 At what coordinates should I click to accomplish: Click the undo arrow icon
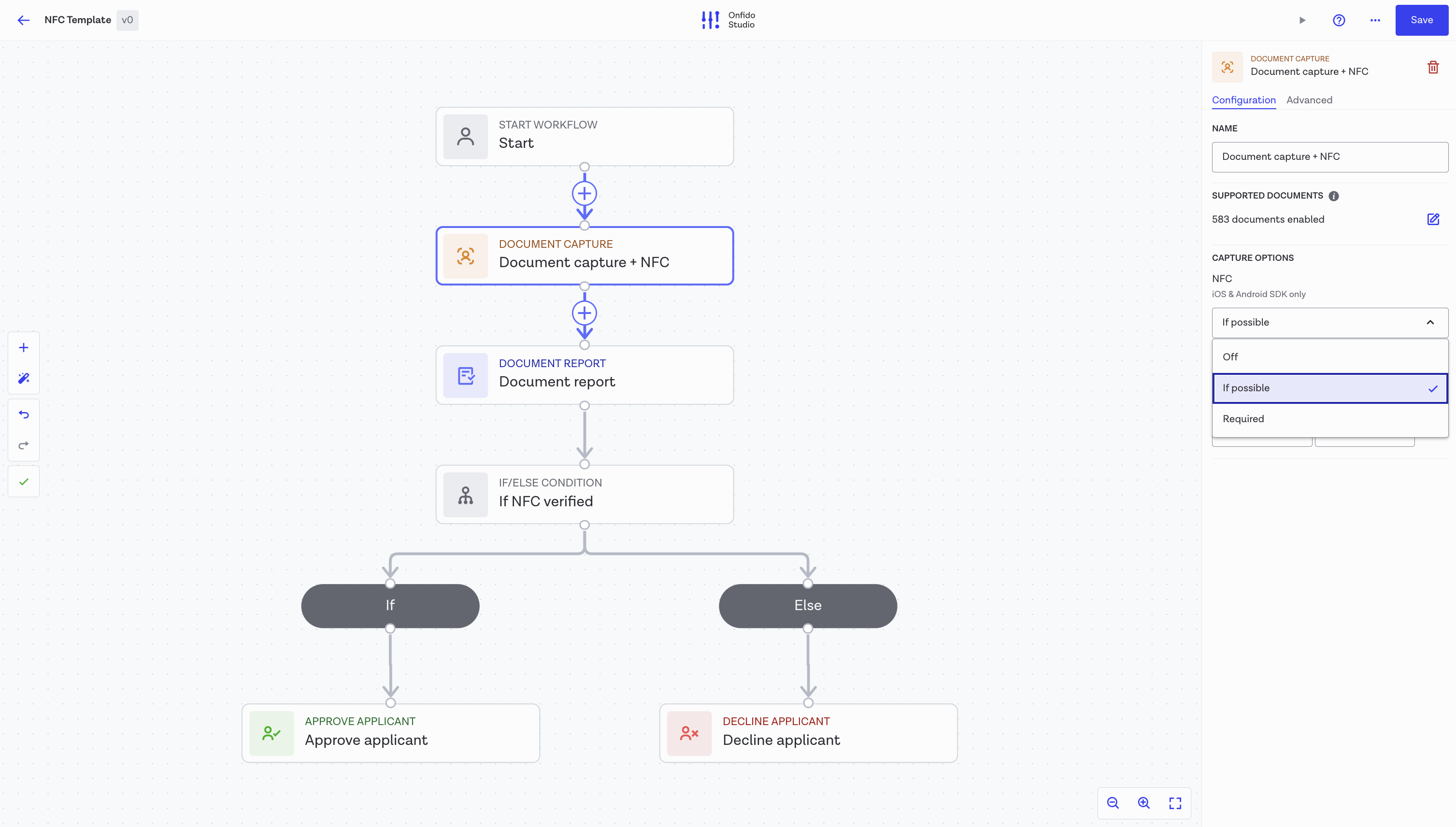coord(24,414)
